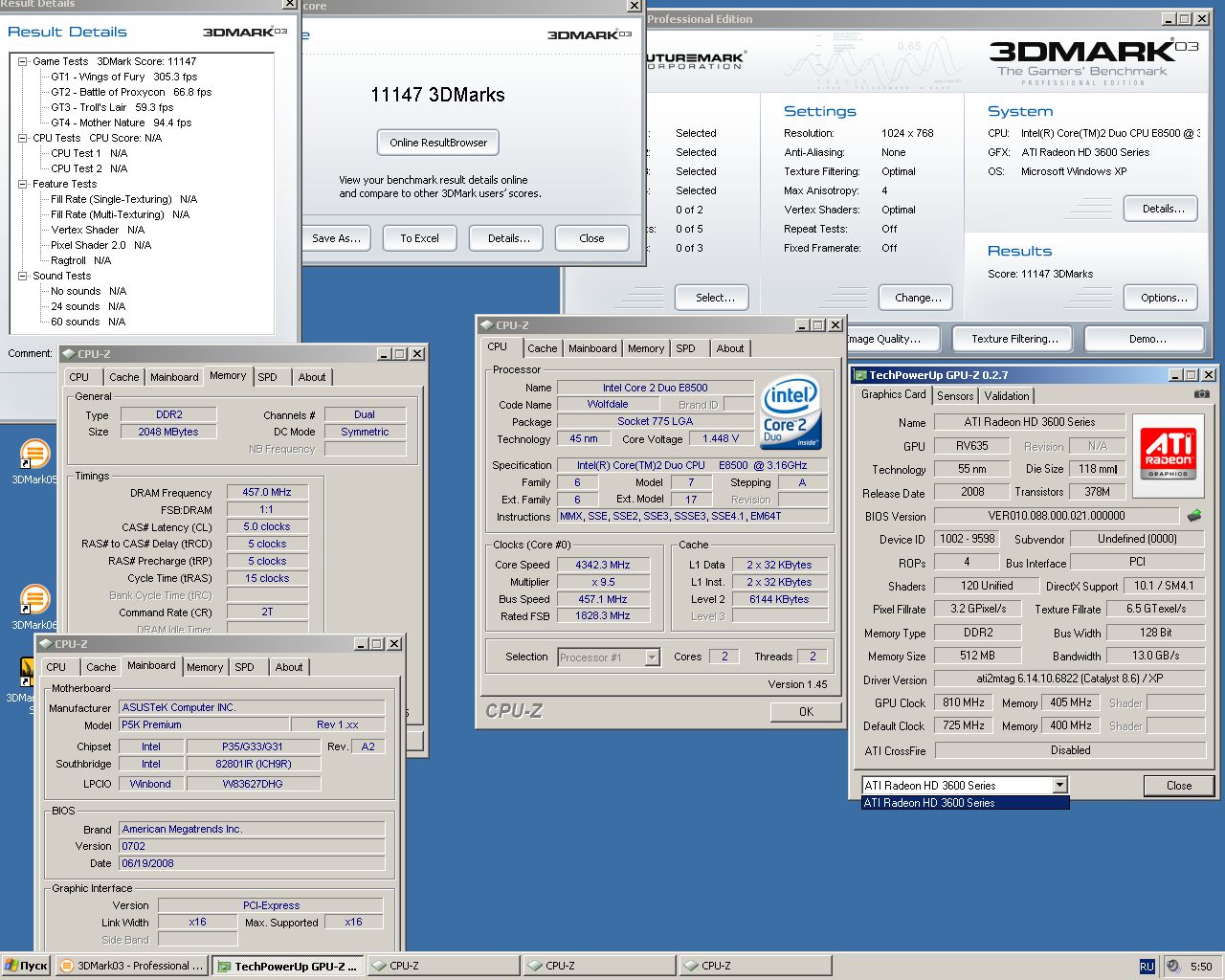The image size is (1225, 980).
Task: Click the Intel Core 2 Duo logo
Action: pos(791,414)
